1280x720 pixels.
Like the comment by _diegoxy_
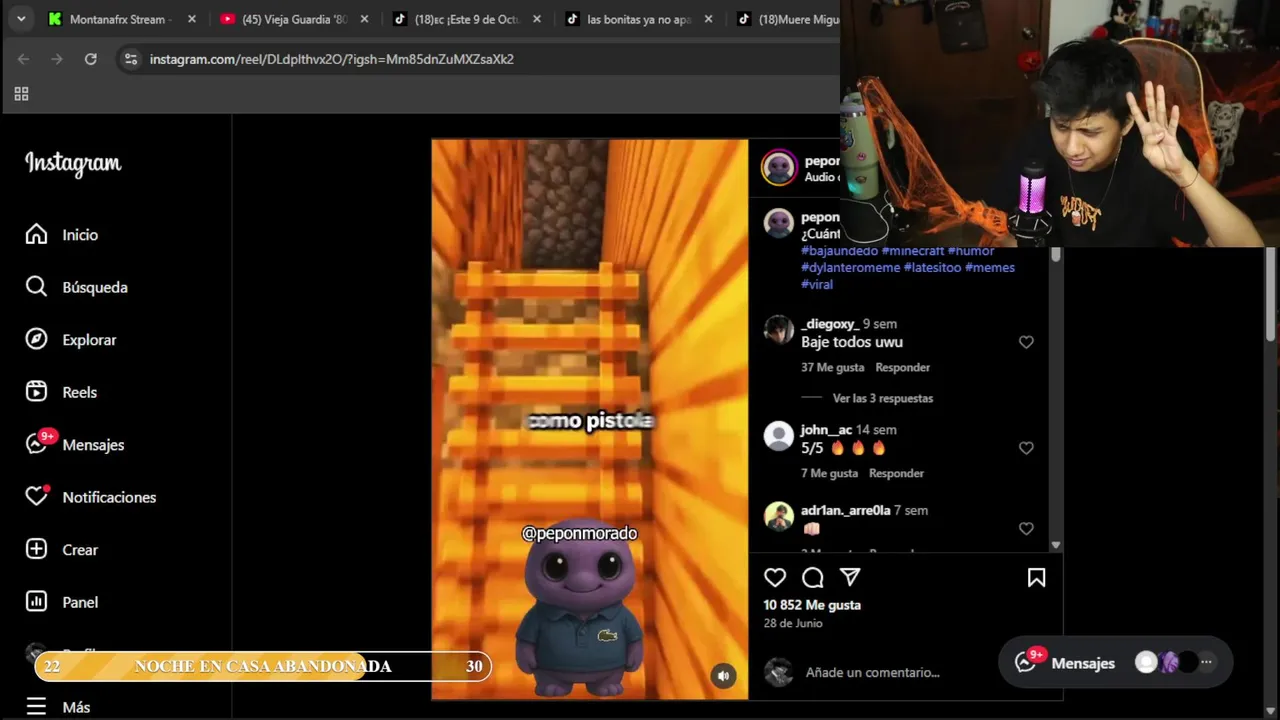click(1026, 342)
